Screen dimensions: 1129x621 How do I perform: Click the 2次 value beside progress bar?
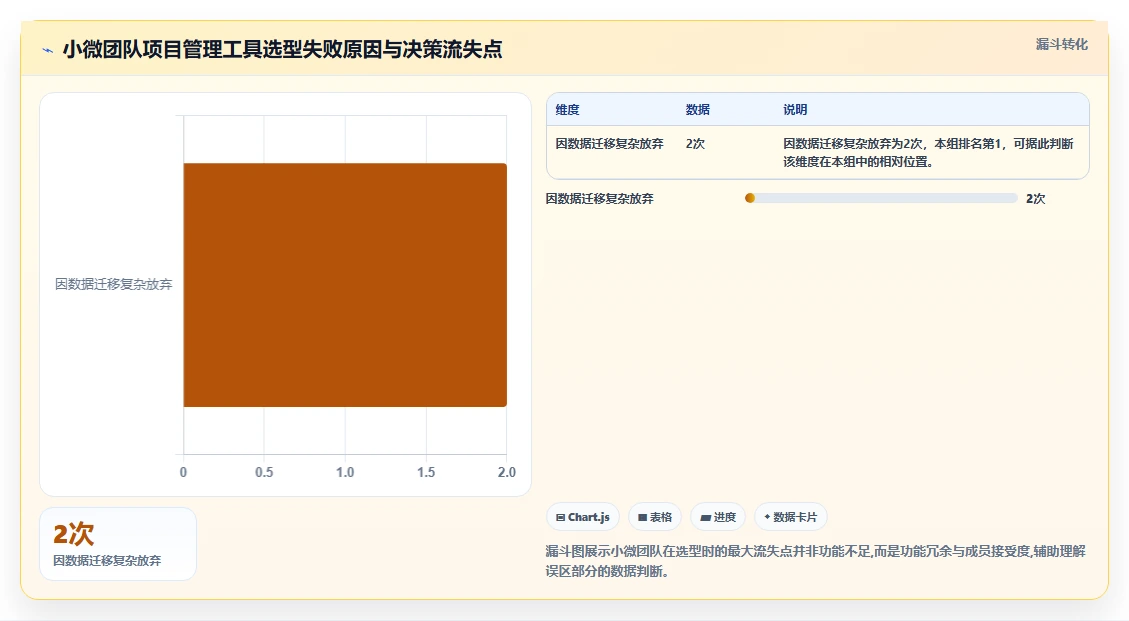tap(1035, 199)
